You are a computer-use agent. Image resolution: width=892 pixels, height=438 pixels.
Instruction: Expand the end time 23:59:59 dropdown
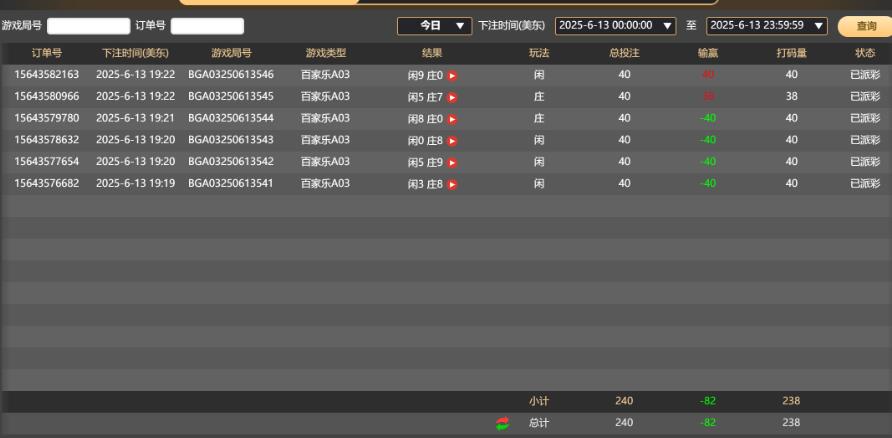tap(766, 26)
